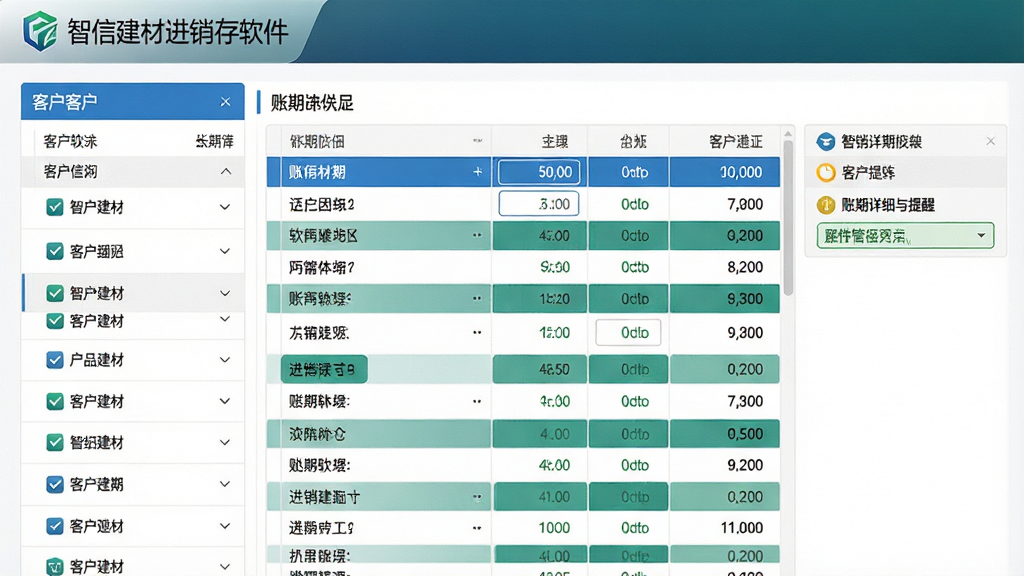The width and height of the screenshot is (1024, 576).
Task: Click the orange clock icon beside 客户提皖
Action: coord(826,172)
